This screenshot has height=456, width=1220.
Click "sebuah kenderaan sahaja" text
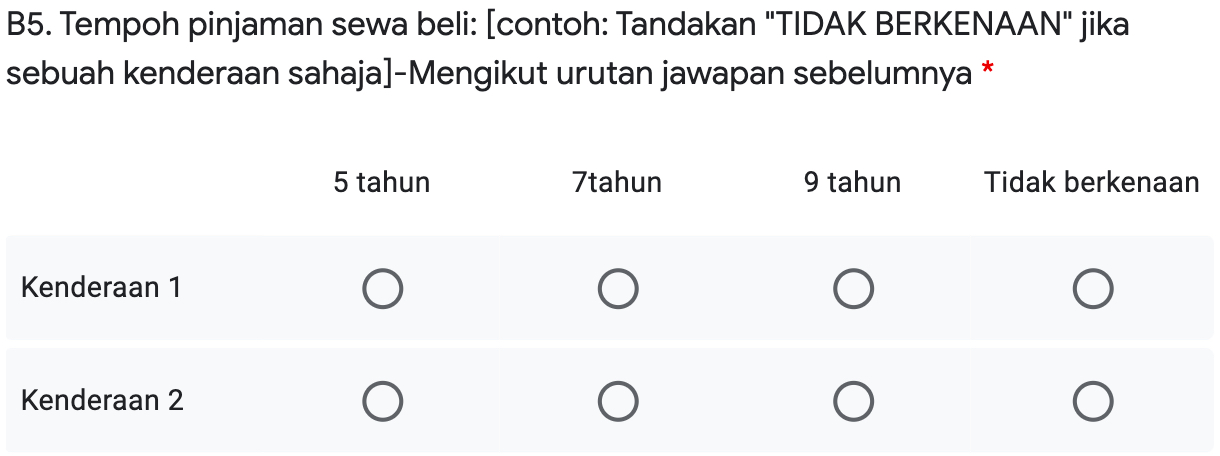(x=194, y=74)
